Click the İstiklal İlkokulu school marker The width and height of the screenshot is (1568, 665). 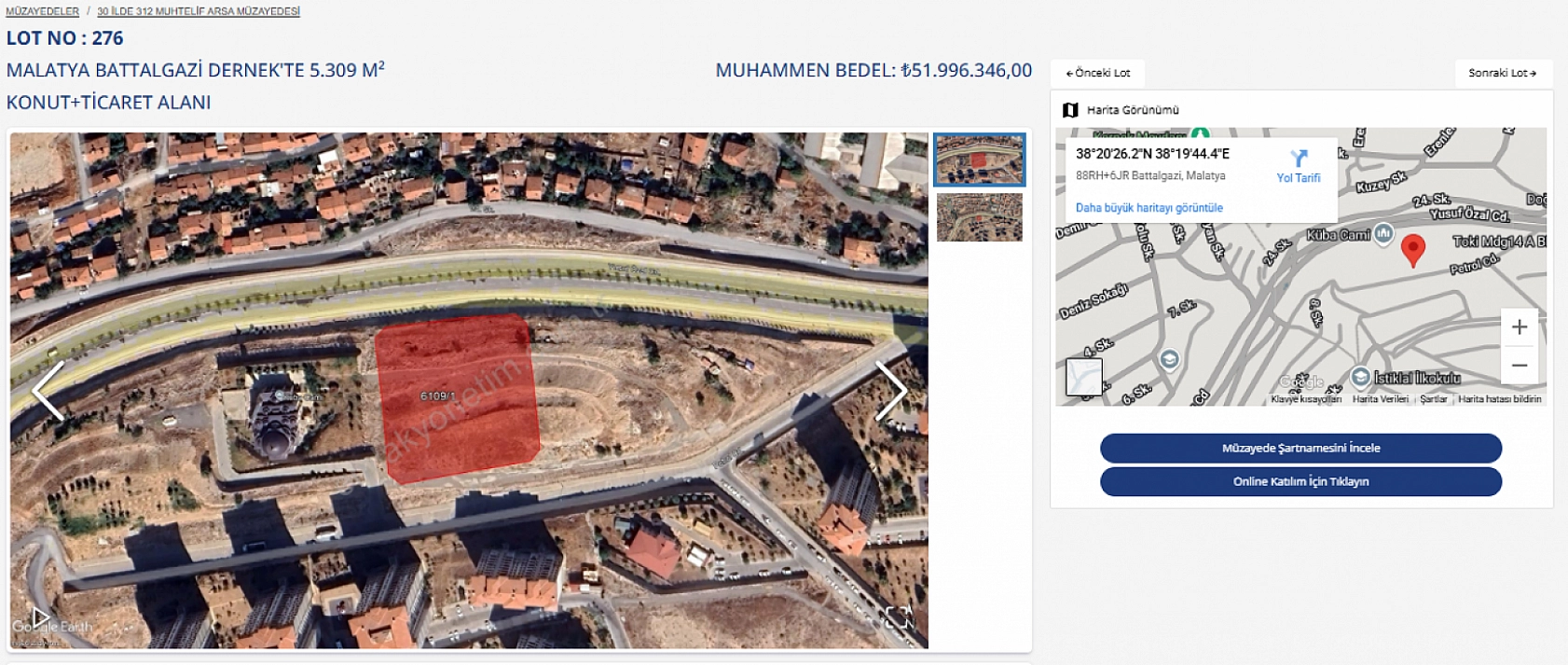coord(1360,377)
